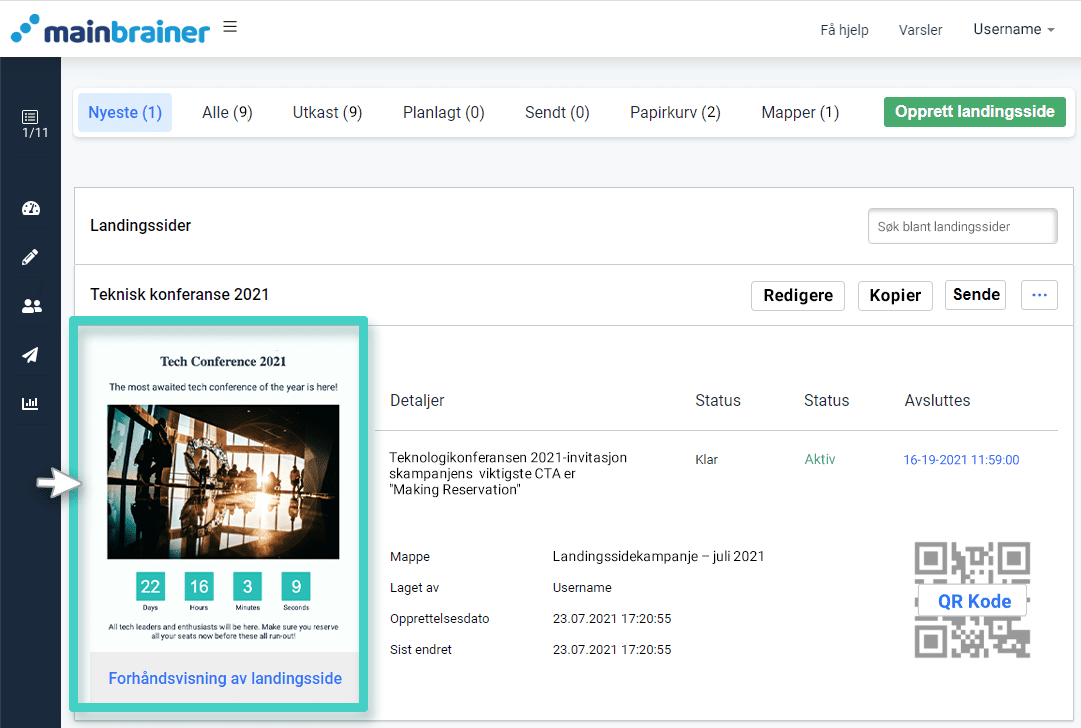
Task: Open the dashboard gauge icon
Action: [30, 209]
